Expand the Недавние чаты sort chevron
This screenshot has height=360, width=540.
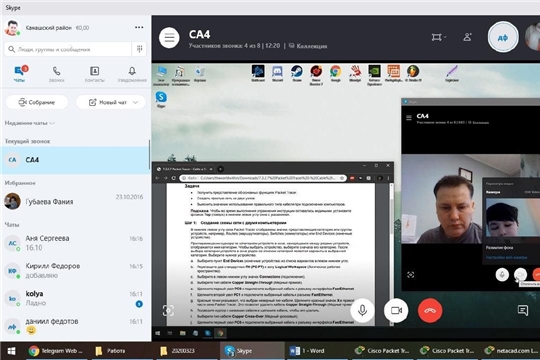click(52, 123)
